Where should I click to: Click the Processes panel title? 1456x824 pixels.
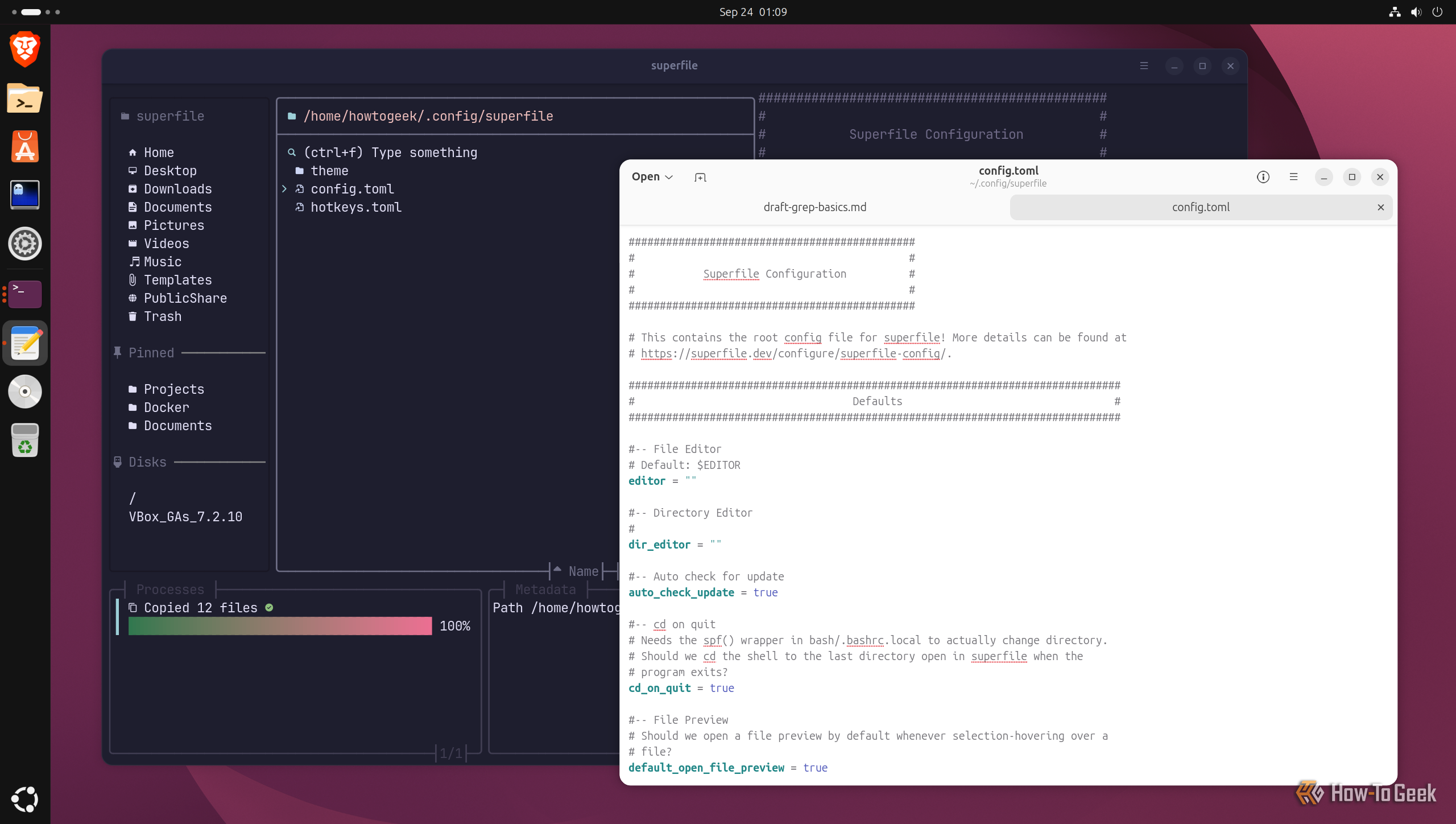[170, 590]
